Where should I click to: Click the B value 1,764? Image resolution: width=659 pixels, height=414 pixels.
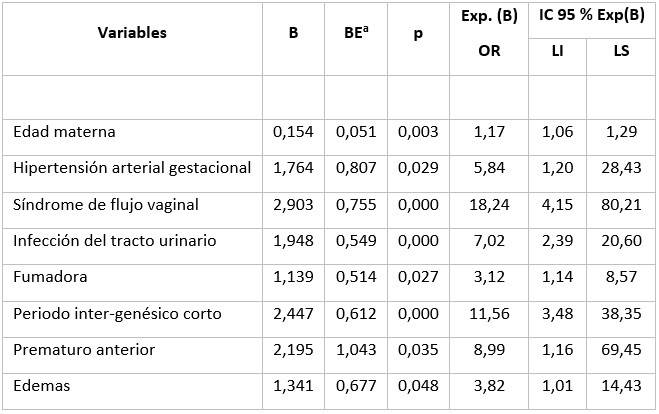(x=293, y=168)
